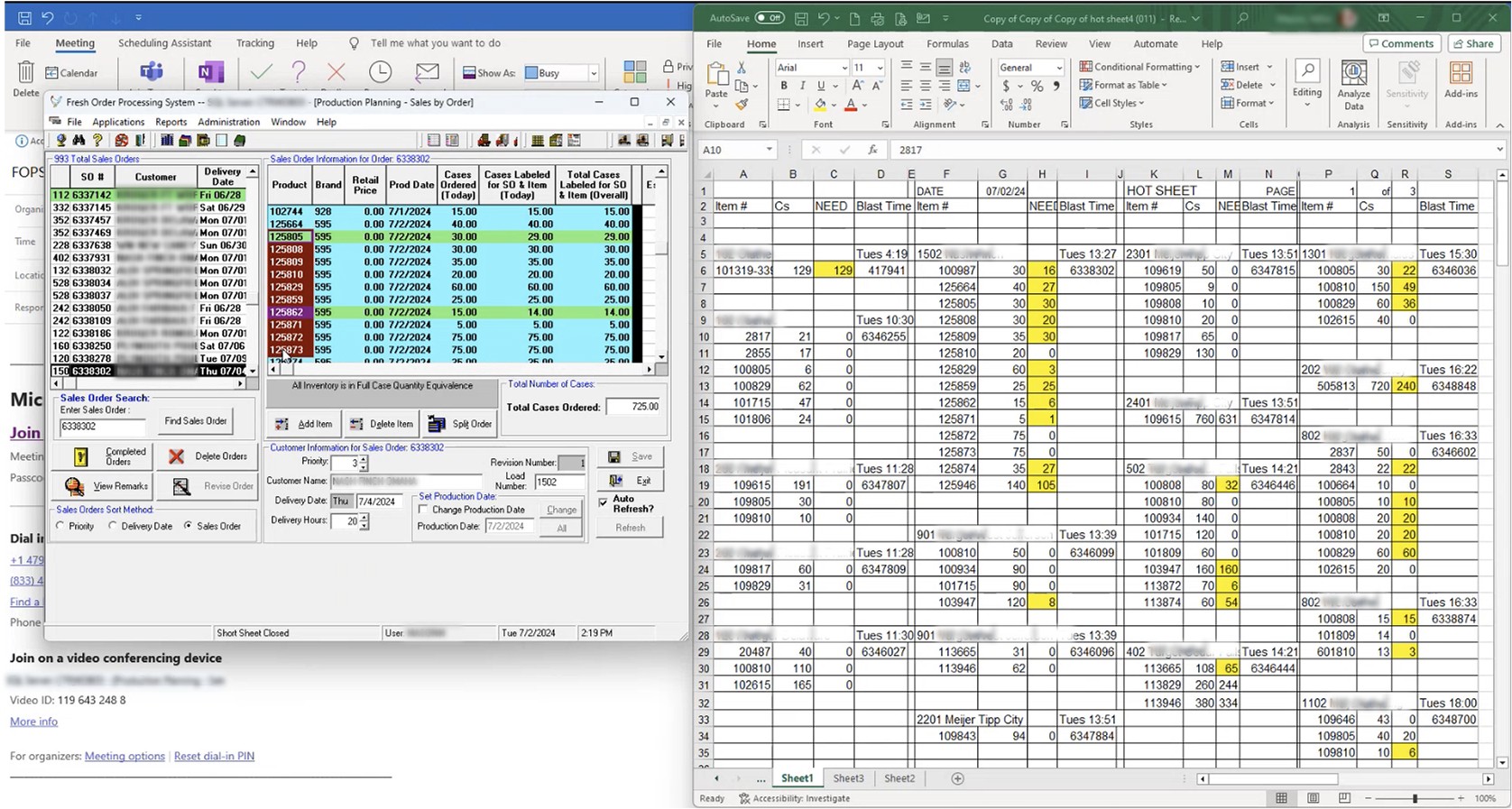Click the Enter Sales Order input field
The image size is (1512, 809).
(102, 427)
